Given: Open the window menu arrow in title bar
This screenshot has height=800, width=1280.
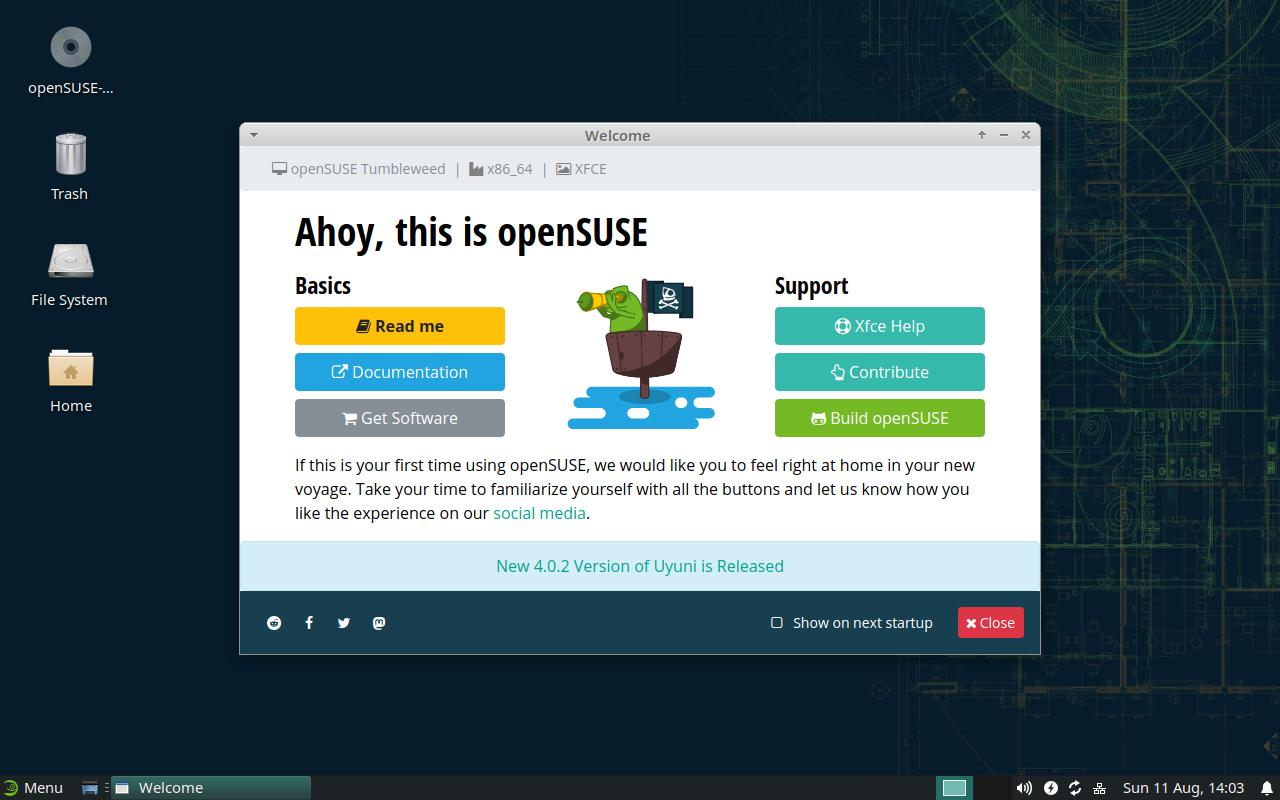Looking at the screenshot, I should click(254, 135).
